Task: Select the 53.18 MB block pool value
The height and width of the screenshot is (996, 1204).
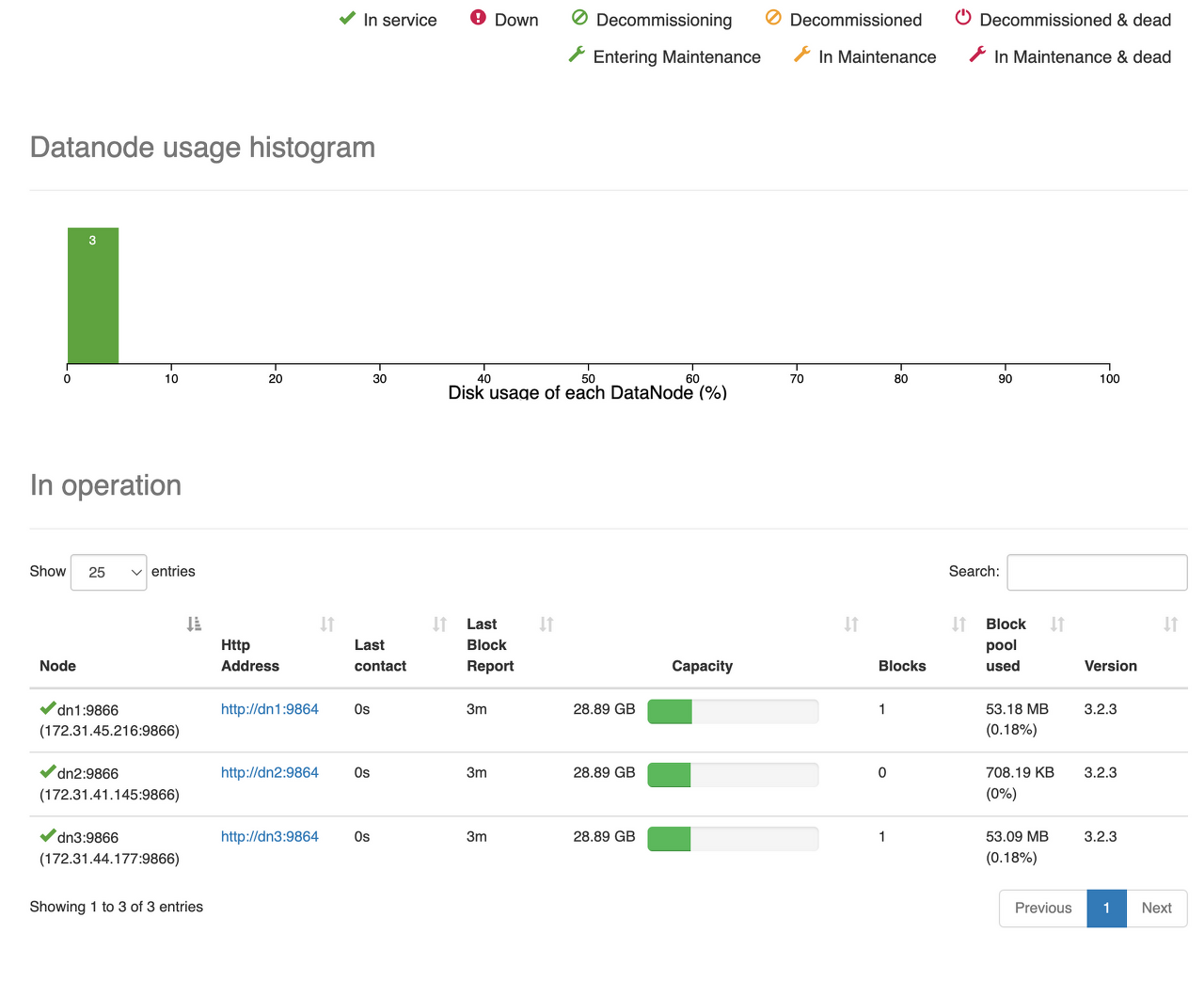Action: pos(1017,709)
